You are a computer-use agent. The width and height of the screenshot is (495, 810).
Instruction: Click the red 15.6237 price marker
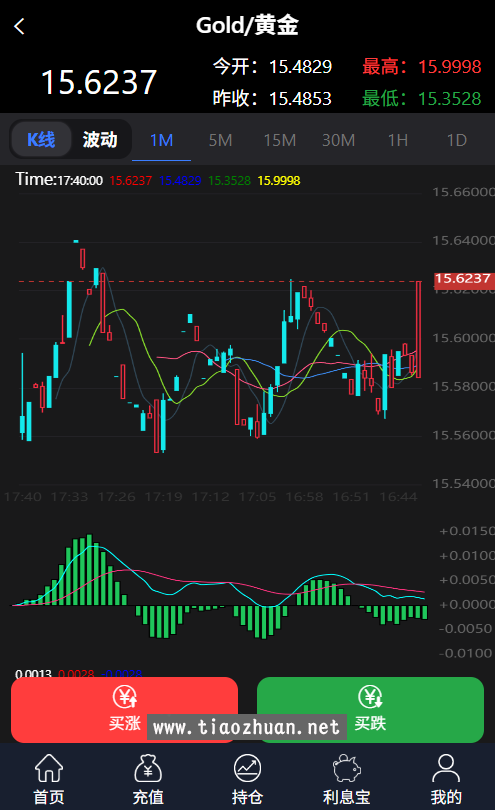tap(463, 279)
